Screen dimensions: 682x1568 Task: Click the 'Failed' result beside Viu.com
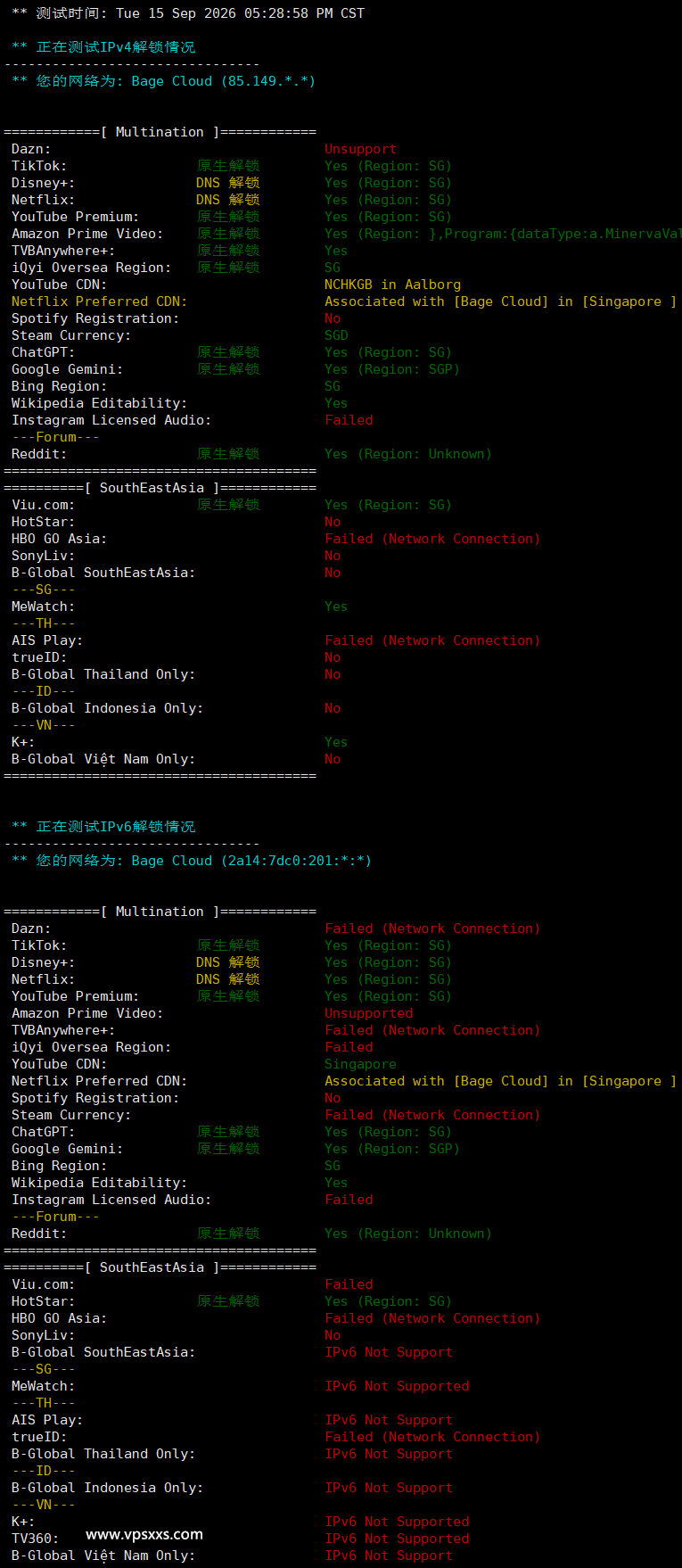coord(349,1284)
